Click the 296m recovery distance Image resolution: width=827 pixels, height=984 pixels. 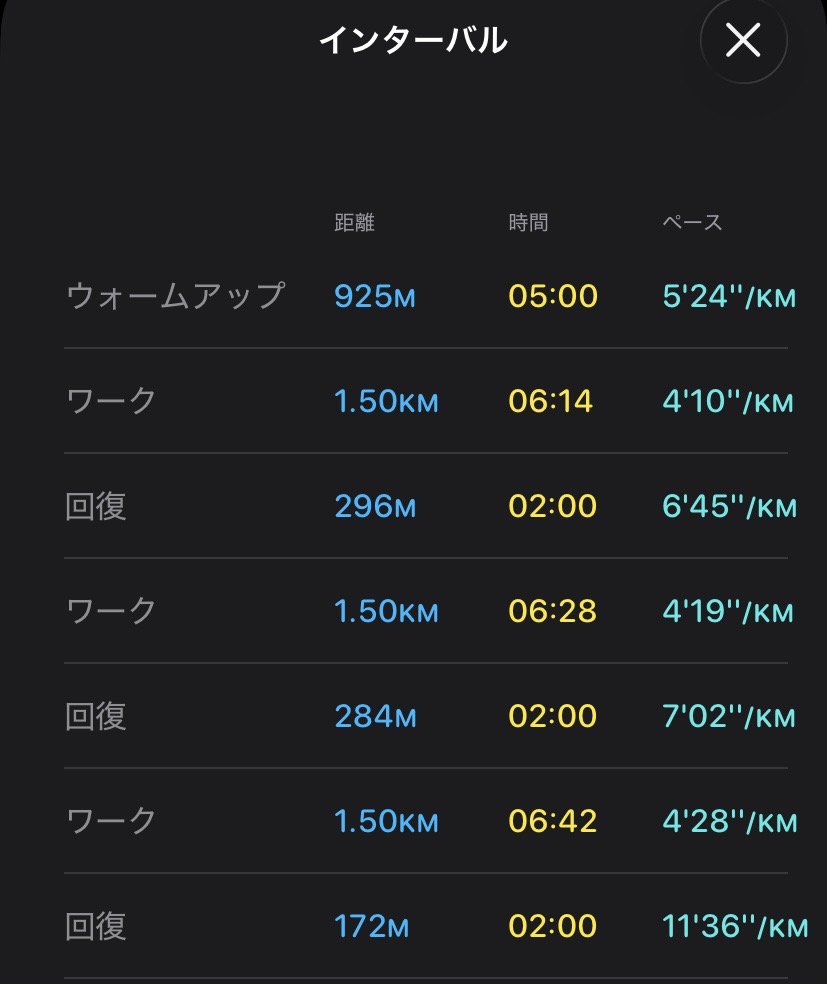click(x=375, y=507)
